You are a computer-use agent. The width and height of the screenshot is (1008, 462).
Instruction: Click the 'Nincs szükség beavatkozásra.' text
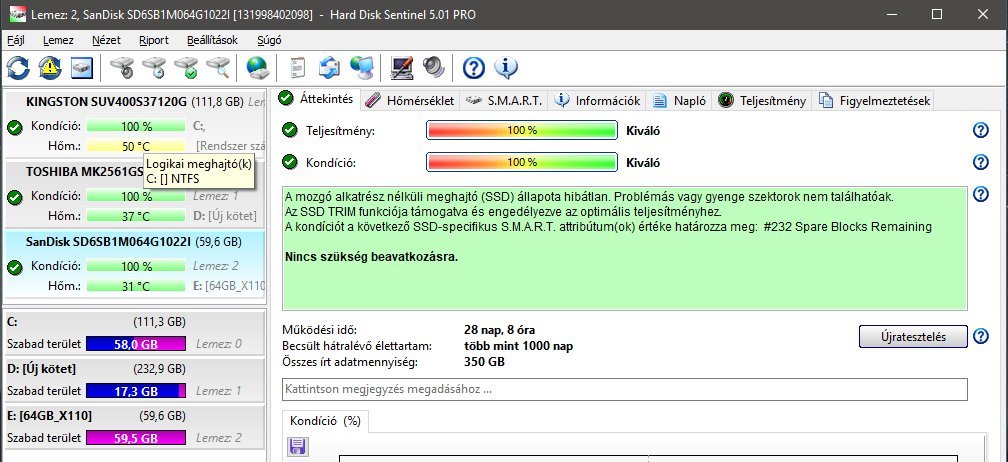372,257
